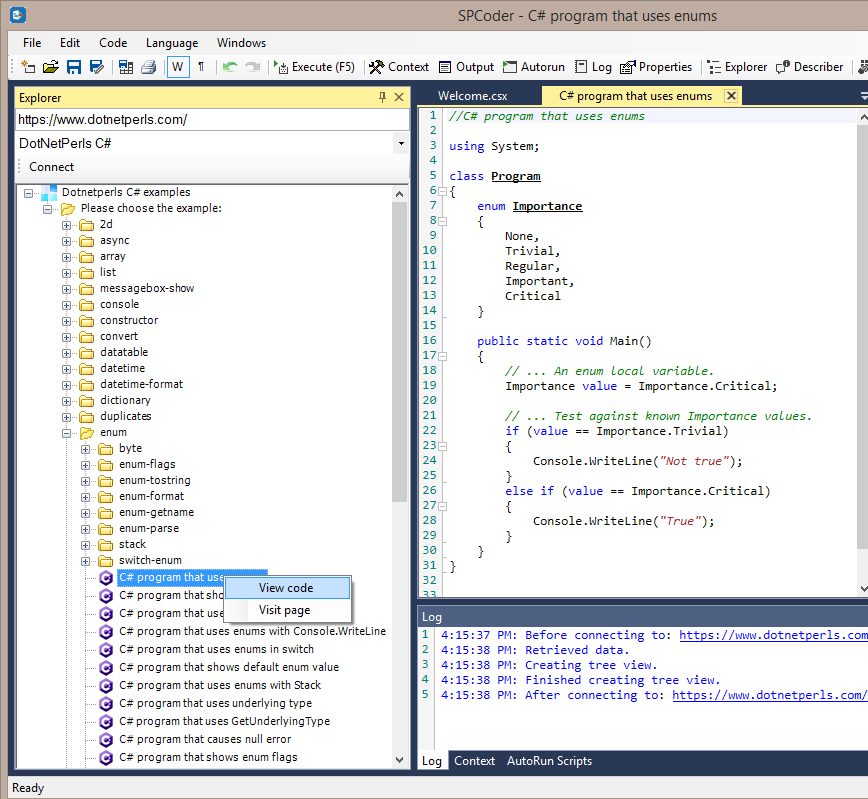Image resolution: width=868 pixels, height=799 pixels.
Task: Toggle show whitespace paragraph mark button
Action: click(201, 67)
